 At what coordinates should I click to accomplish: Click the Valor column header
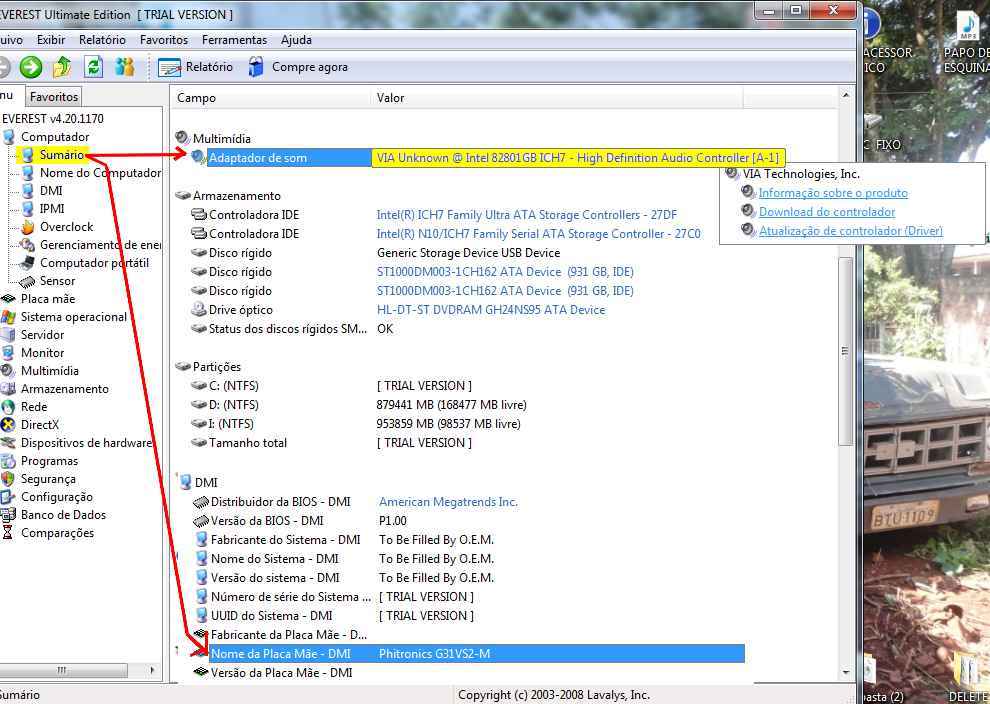point(558,98)
